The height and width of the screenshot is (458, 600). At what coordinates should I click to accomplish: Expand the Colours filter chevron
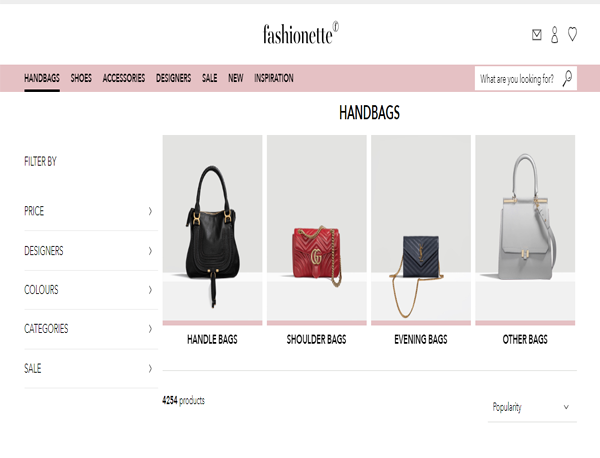click(x=150, y=290)
